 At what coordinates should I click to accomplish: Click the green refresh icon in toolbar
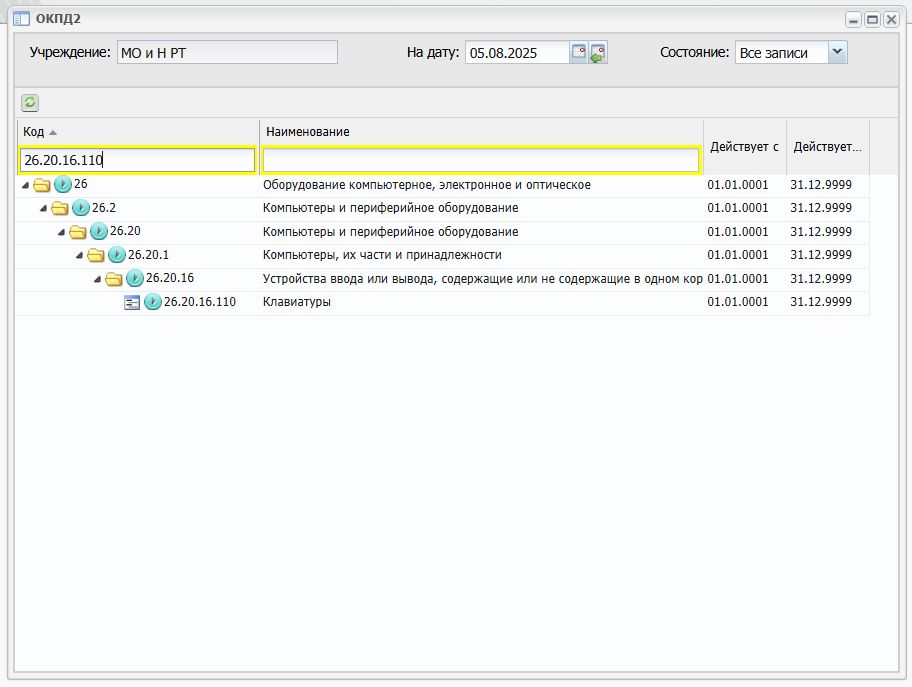[x=30, y=103]
